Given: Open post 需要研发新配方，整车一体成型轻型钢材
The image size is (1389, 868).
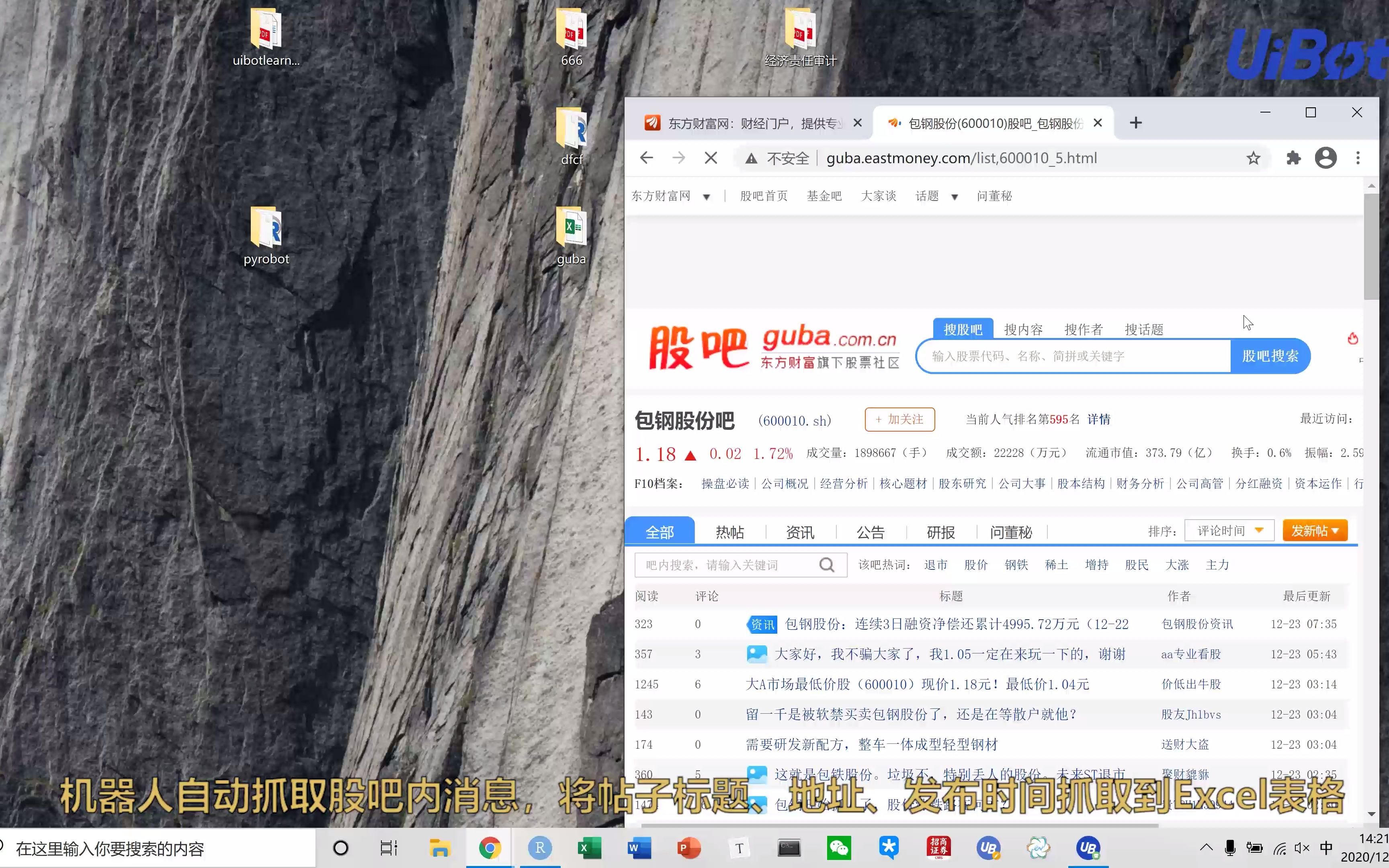Looking at the screenshot, I should tap(871, 745).
